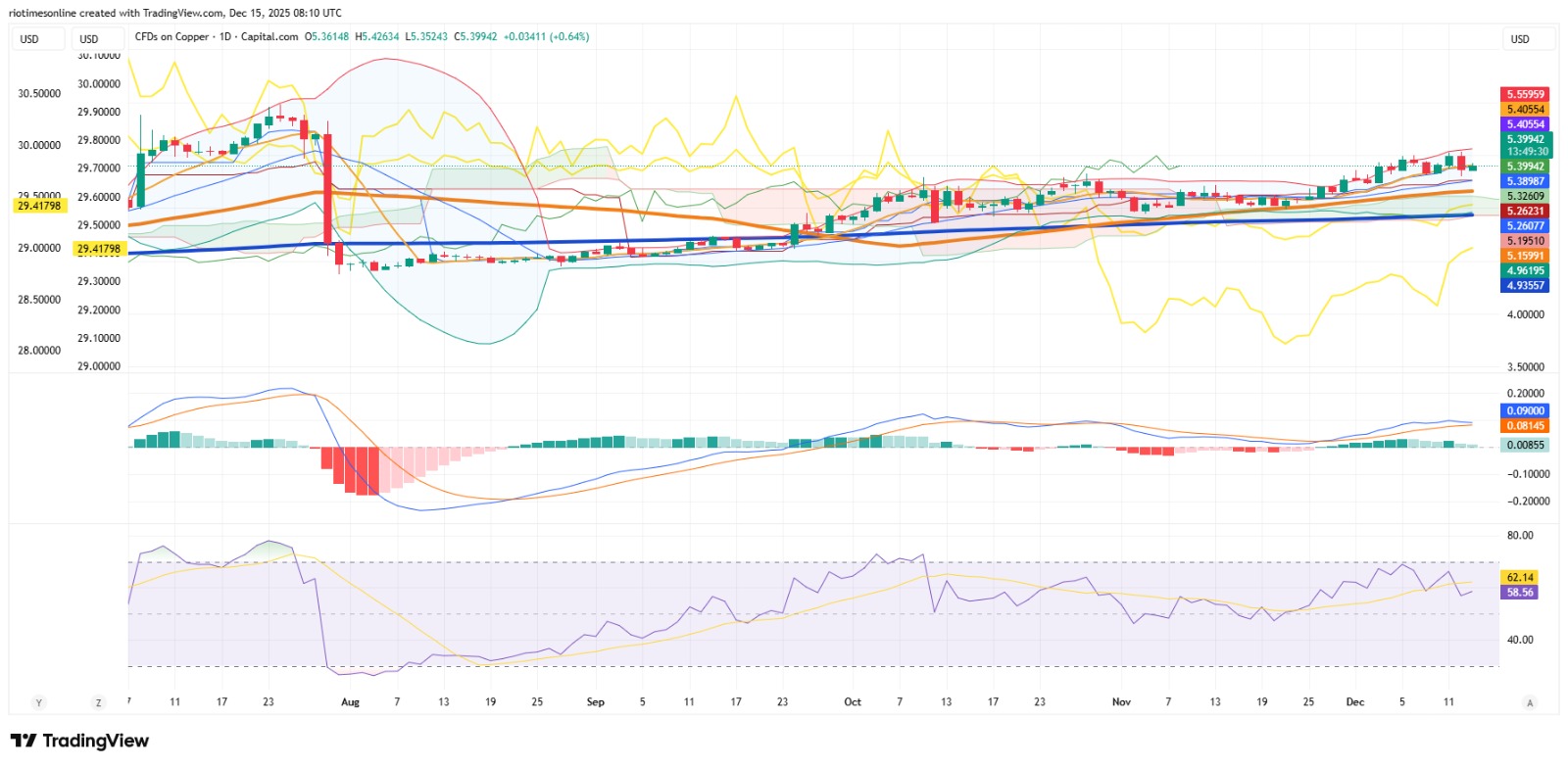Image resolution: width=1568 pixels, height=767 pixels.
Task: Open USD currency selector on right price scale
Action: click(1529, 39)
